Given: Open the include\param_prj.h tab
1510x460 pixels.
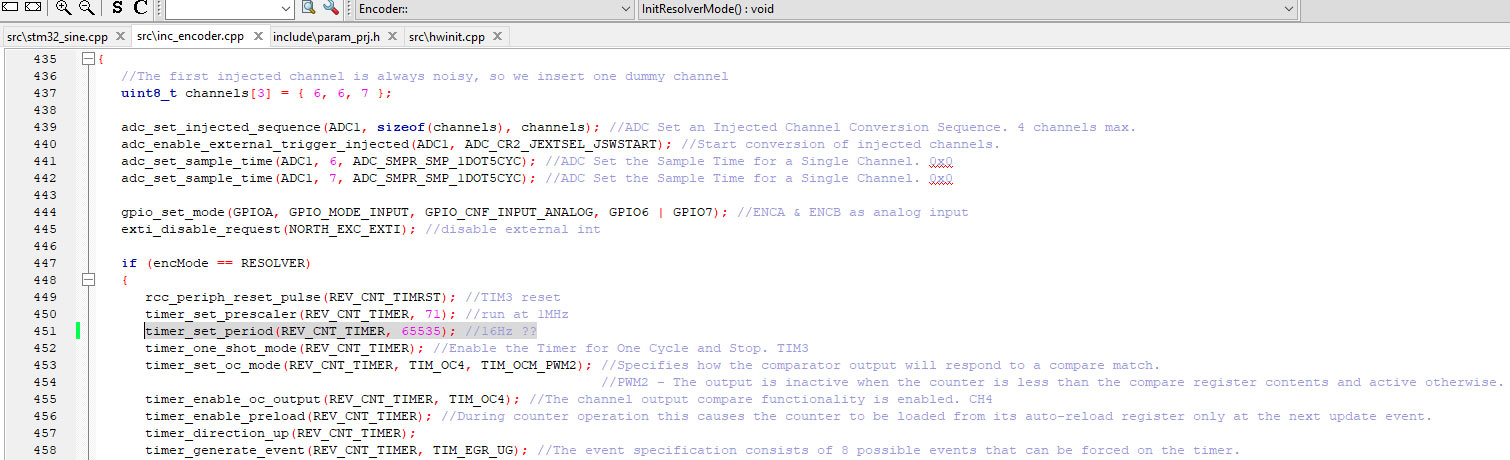Looking at the screenshot, I should click(x=326, y=37).
